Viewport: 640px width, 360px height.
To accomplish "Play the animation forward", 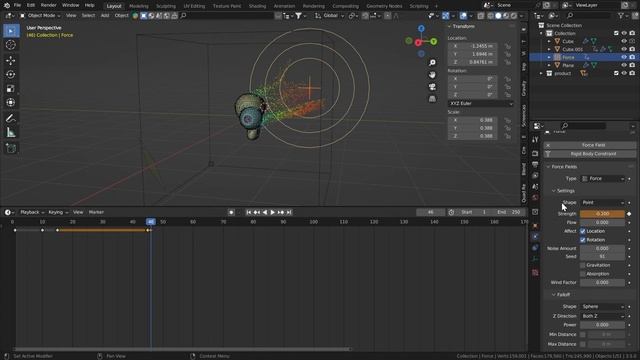I will pyautogui.click(x=273, y=212).
